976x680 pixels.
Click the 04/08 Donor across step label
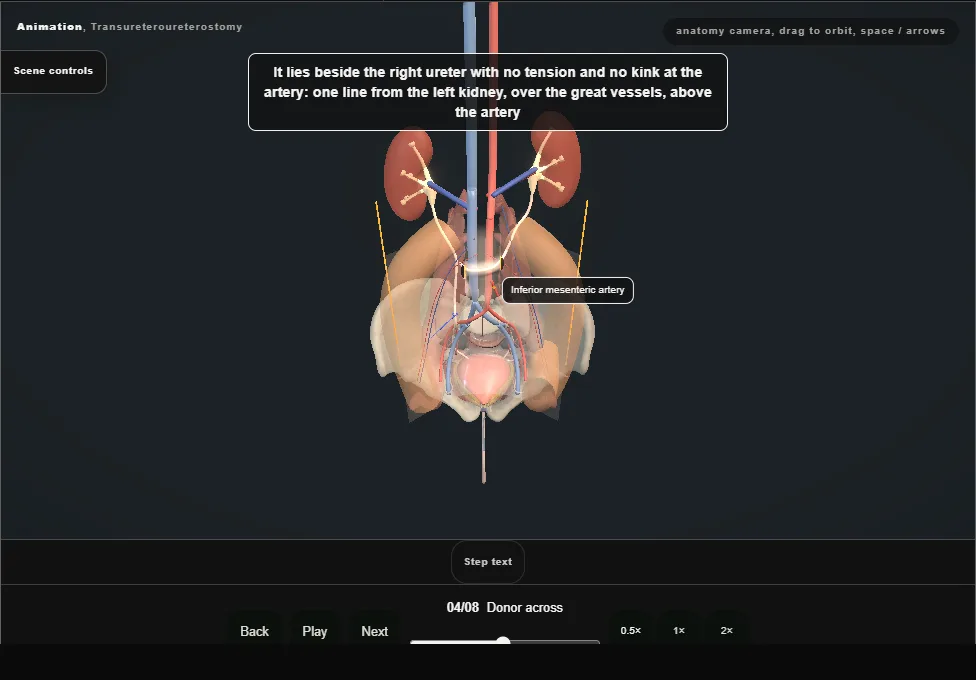point(505,607)
